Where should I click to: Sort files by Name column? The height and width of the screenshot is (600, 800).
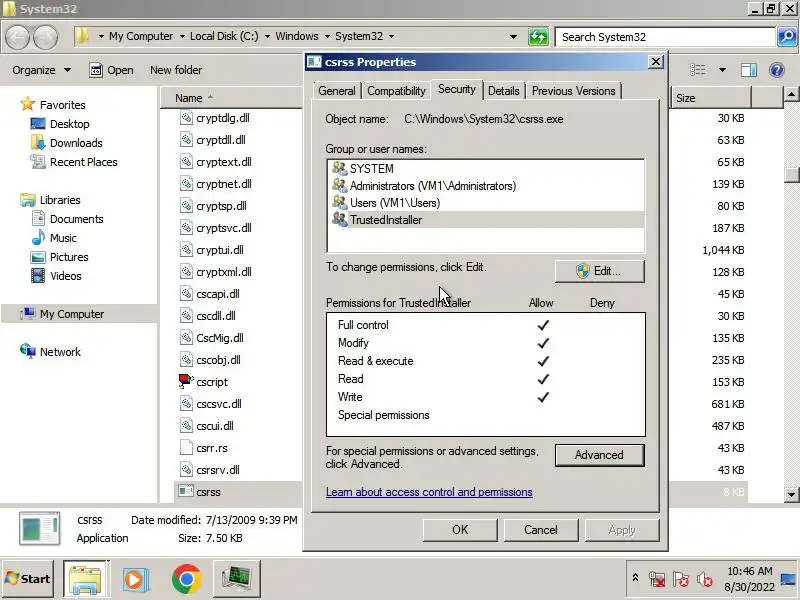pos(232,98)
